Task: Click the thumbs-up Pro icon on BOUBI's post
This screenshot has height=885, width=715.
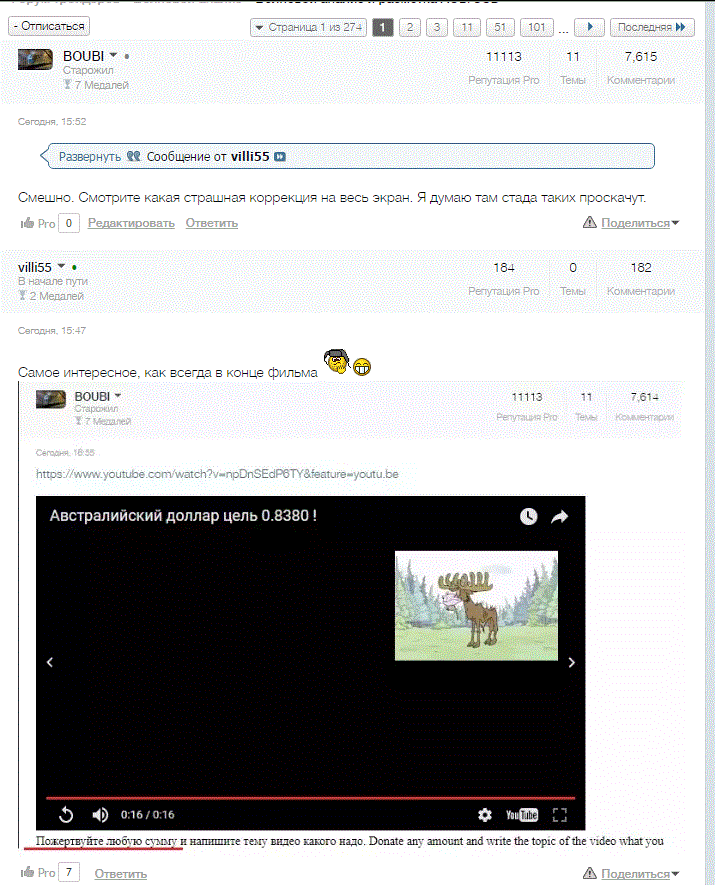Action: coord(27,224)
